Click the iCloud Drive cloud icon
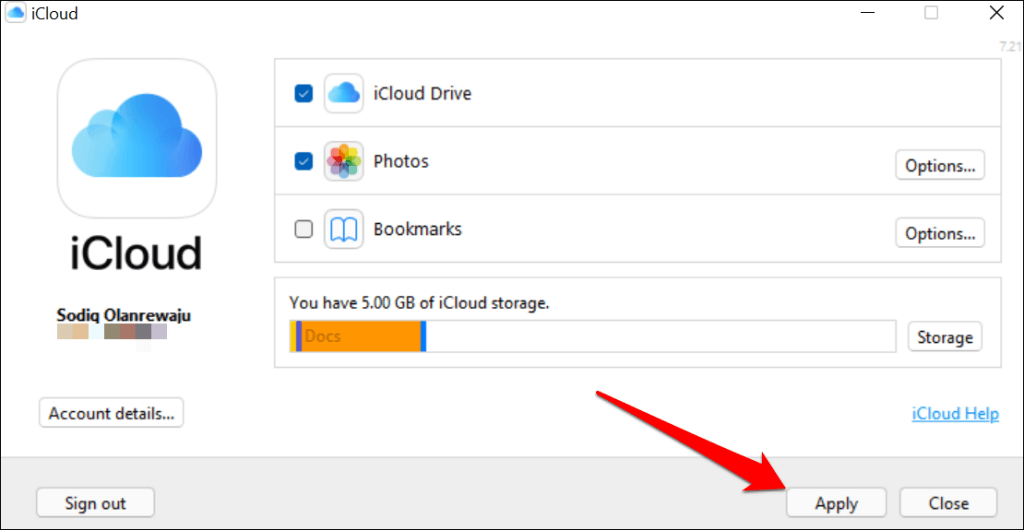The width and height of the screenshot is (1024, 530). point(344,93)
